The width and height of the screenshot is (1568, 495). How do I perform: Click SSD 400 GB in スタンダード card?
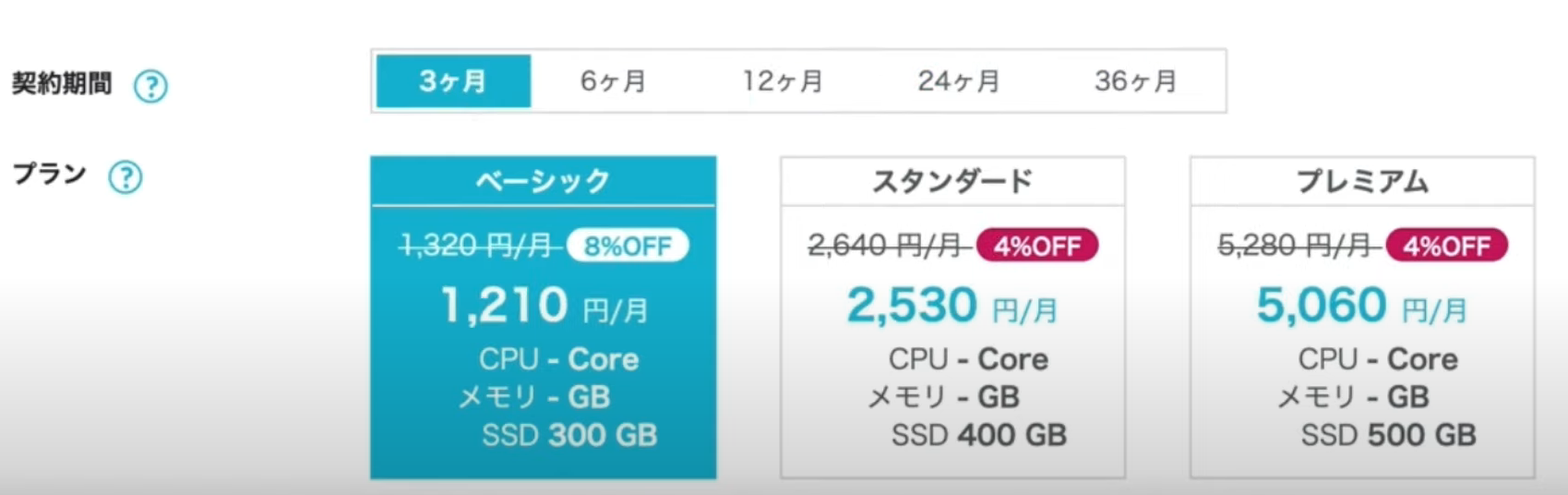point(979,435)
